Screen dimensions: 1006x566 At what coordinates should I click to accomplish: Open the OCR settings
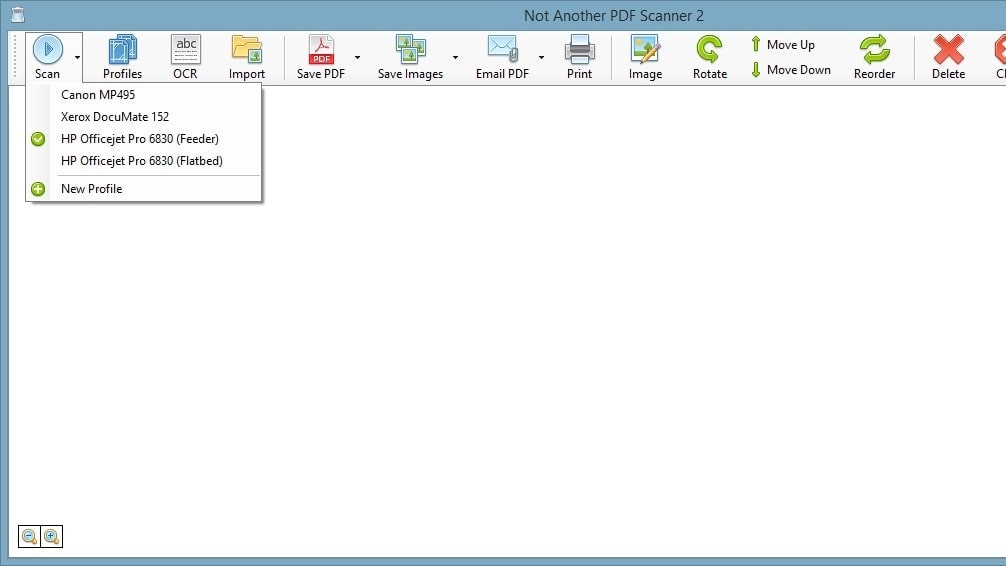(x=185, y=57)
